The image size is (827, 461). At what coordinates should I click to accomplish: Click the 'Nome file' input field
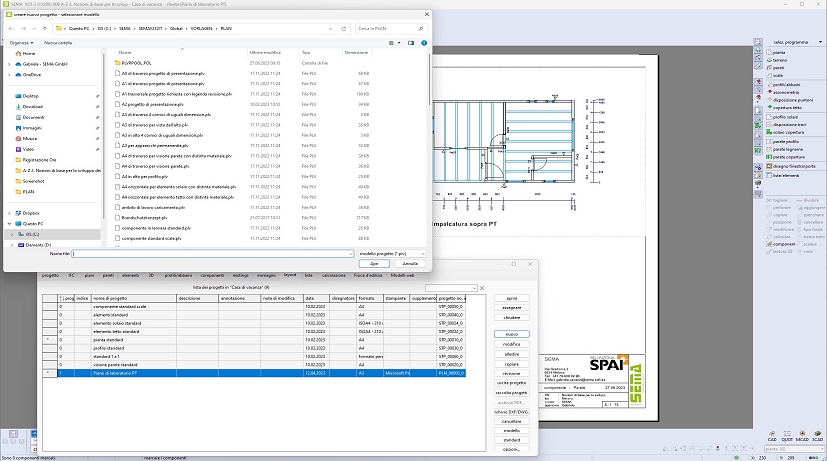[212, 254]
